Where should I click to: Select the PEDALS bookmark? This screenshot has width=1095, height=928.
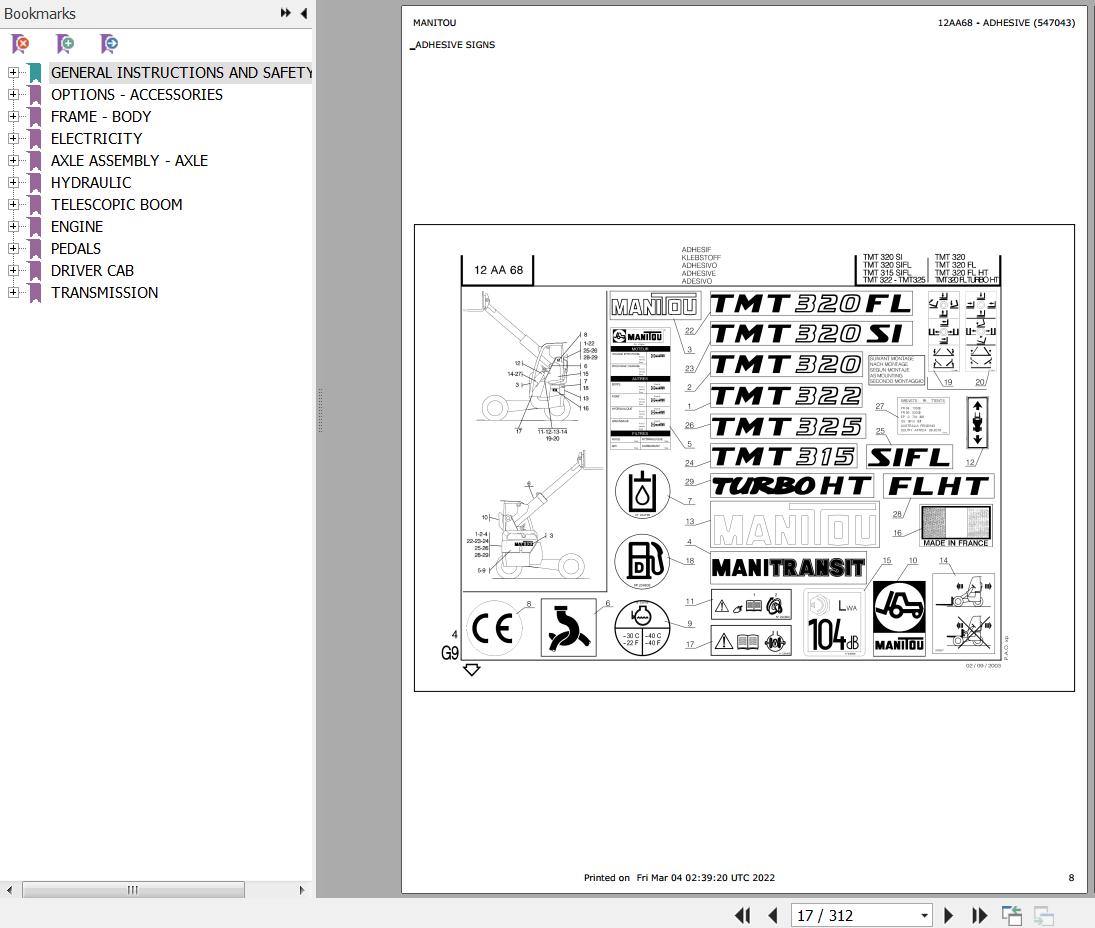coord(75,249)
